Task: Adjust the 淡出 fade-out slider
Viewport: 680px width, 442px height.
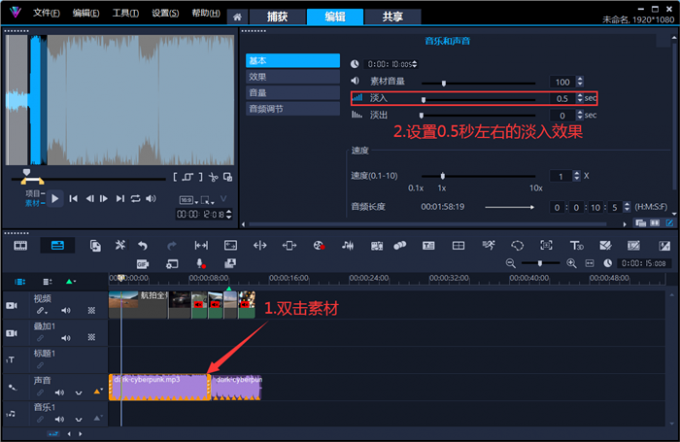Action: pyautogui.click(x=421, y=115)
